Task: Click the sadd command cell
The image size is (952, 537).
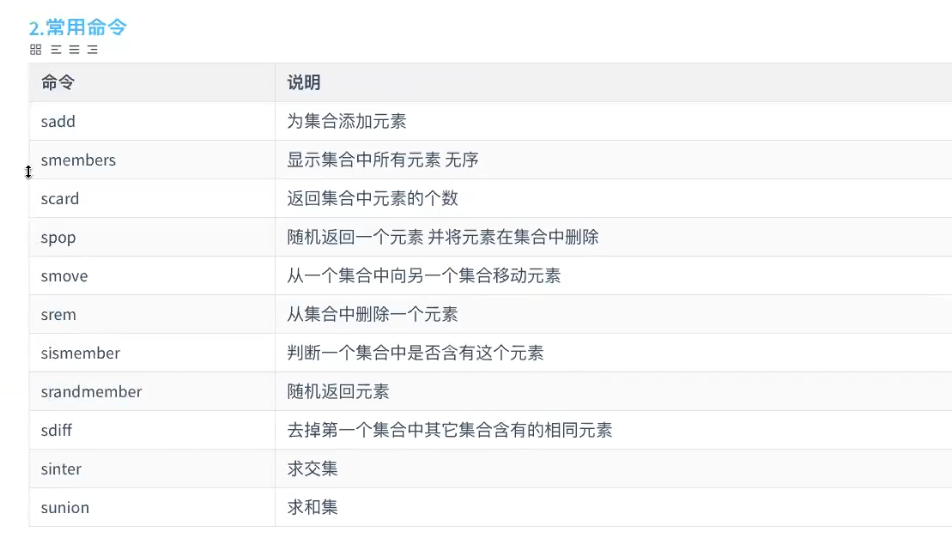Action: (152, 121)
